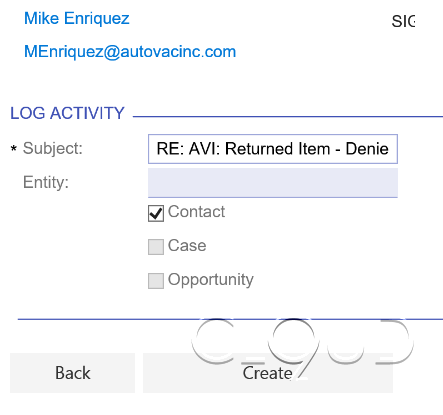443x415 pixels.
Task: Click the Contact label text
Action: 196,212
